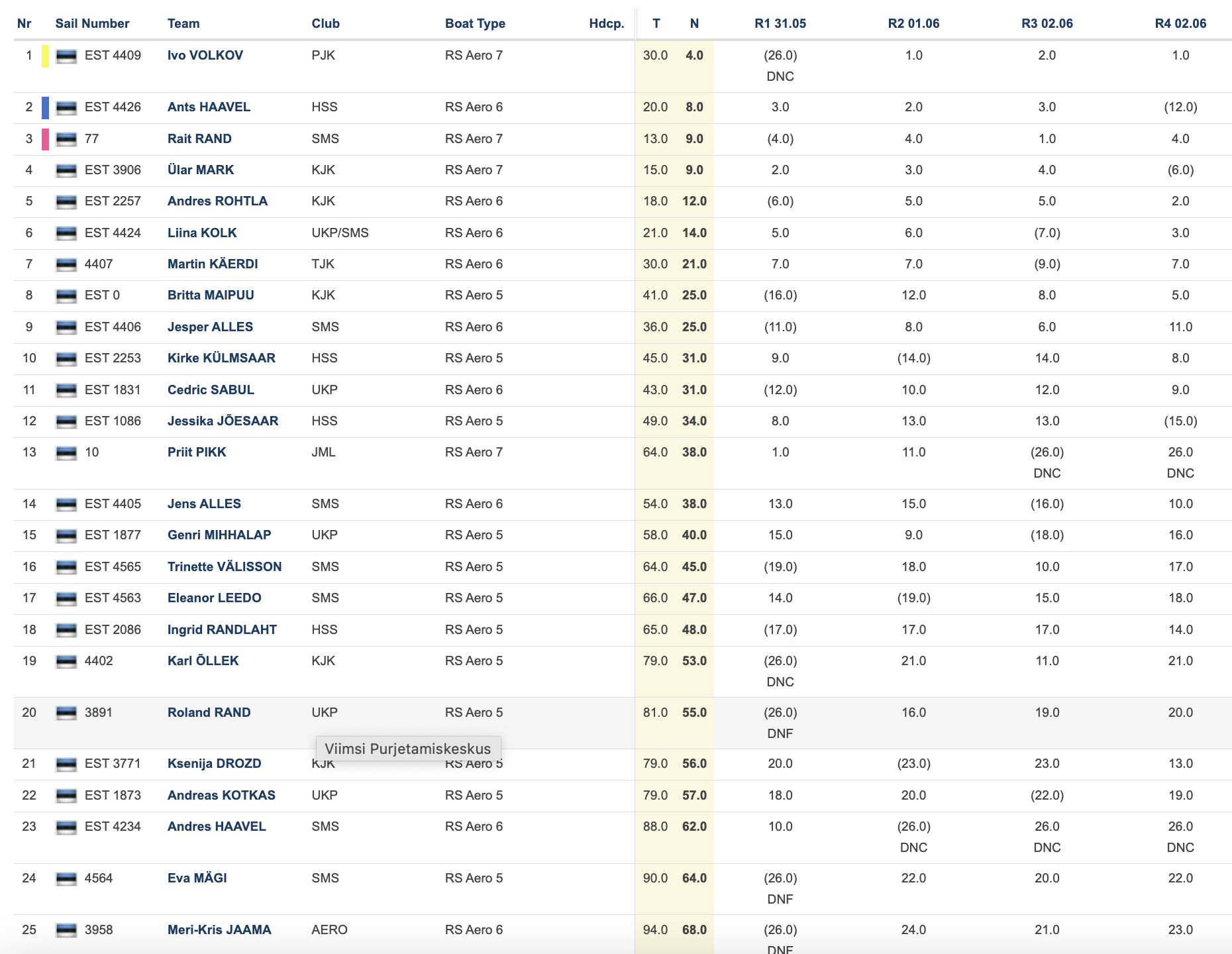Open Trinette VÄLISSON's team link

click(x=225, y=566)
